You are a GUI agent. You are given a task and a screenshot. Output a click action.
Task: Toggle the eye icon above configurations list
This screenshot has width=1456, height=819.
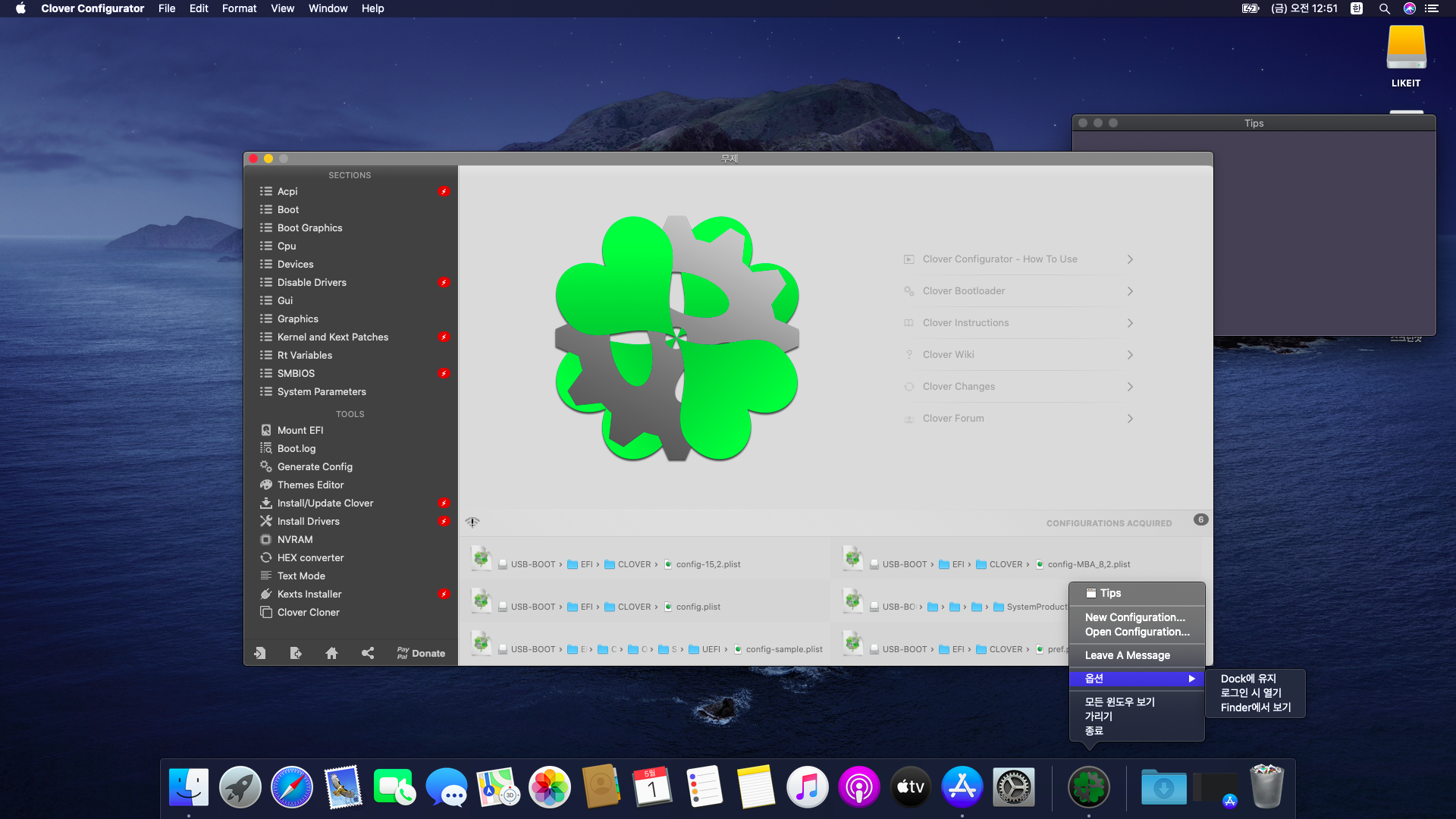pyautogui.click(x=472, y=522)
